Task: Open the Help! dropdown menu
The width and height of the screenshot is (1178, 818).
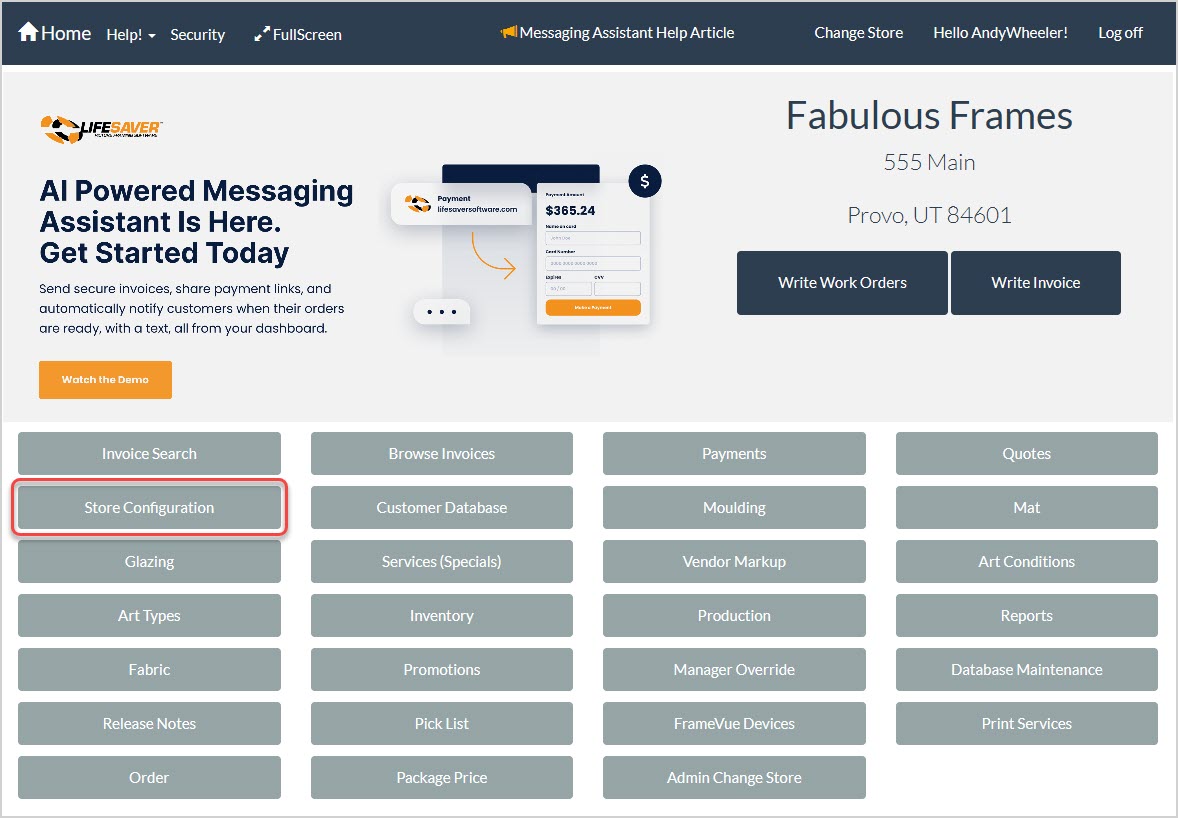Action: click(130, 34)
